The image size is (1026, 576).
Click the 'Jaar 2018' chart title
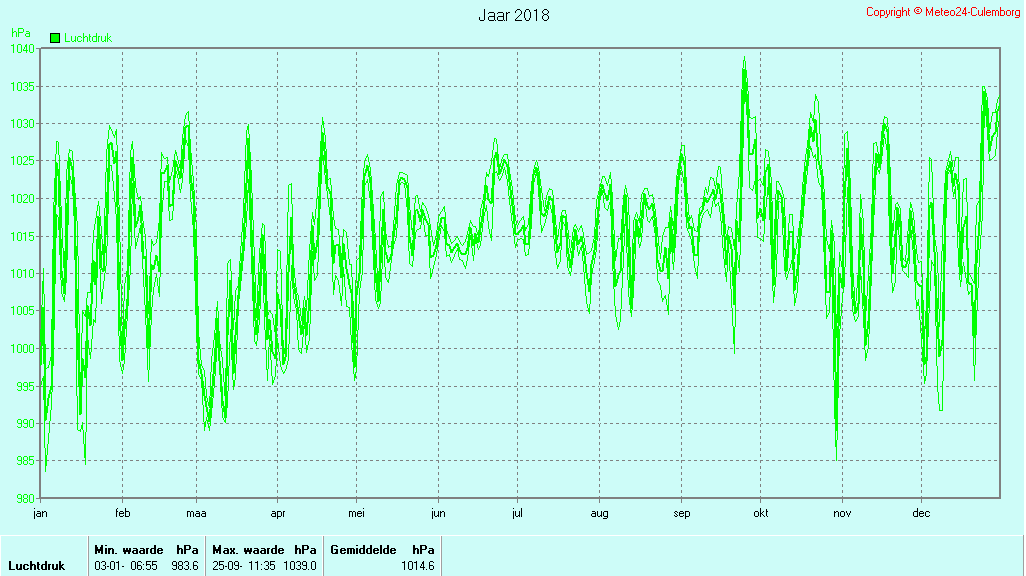click(513, 15)
